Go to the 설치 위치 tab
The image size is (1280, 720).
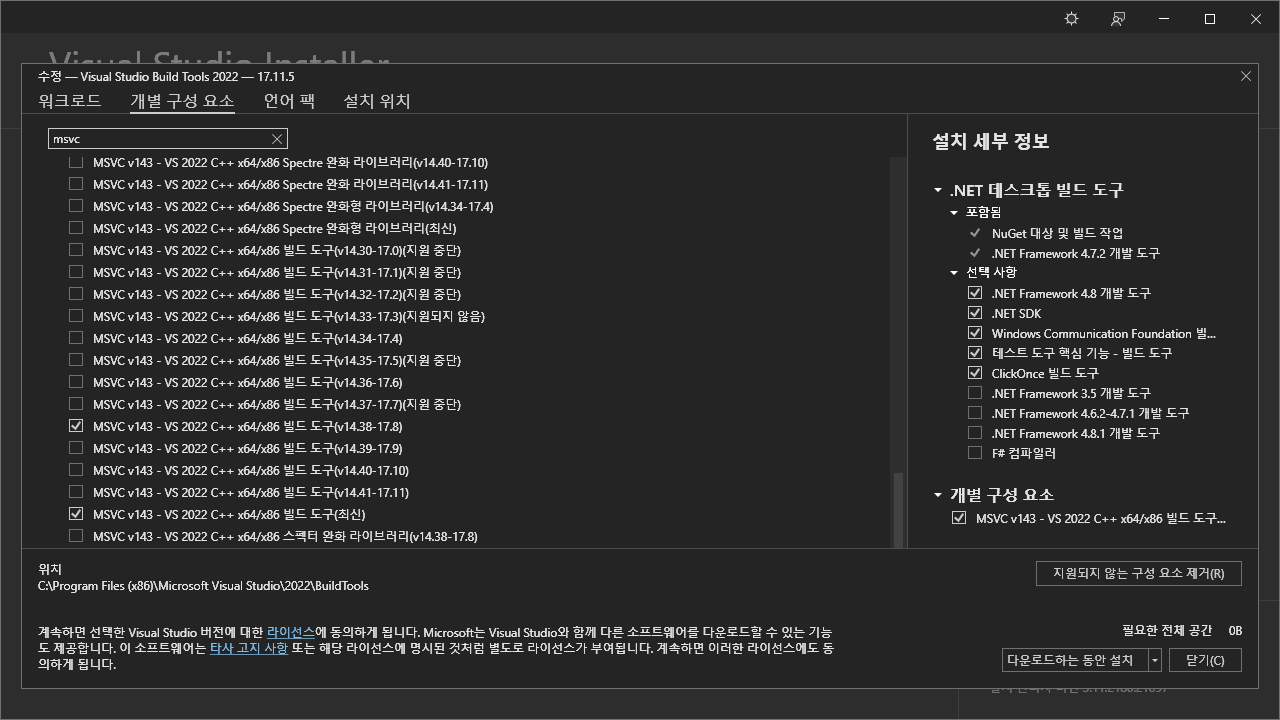point(377,101)
